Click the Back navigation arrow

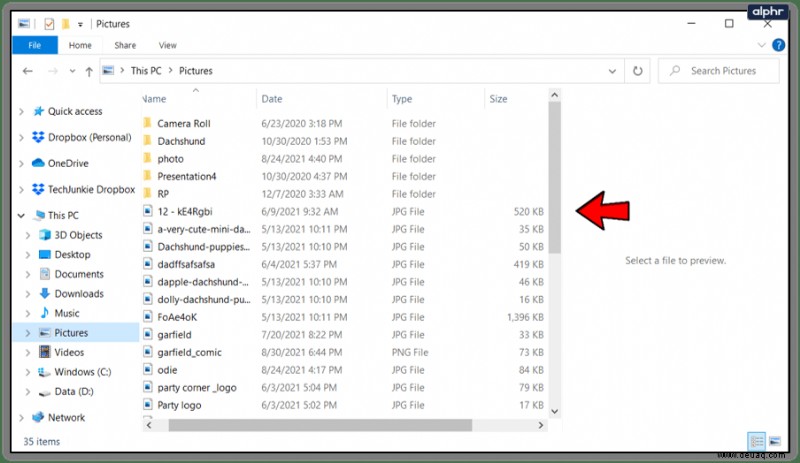[x=28, y=71]
